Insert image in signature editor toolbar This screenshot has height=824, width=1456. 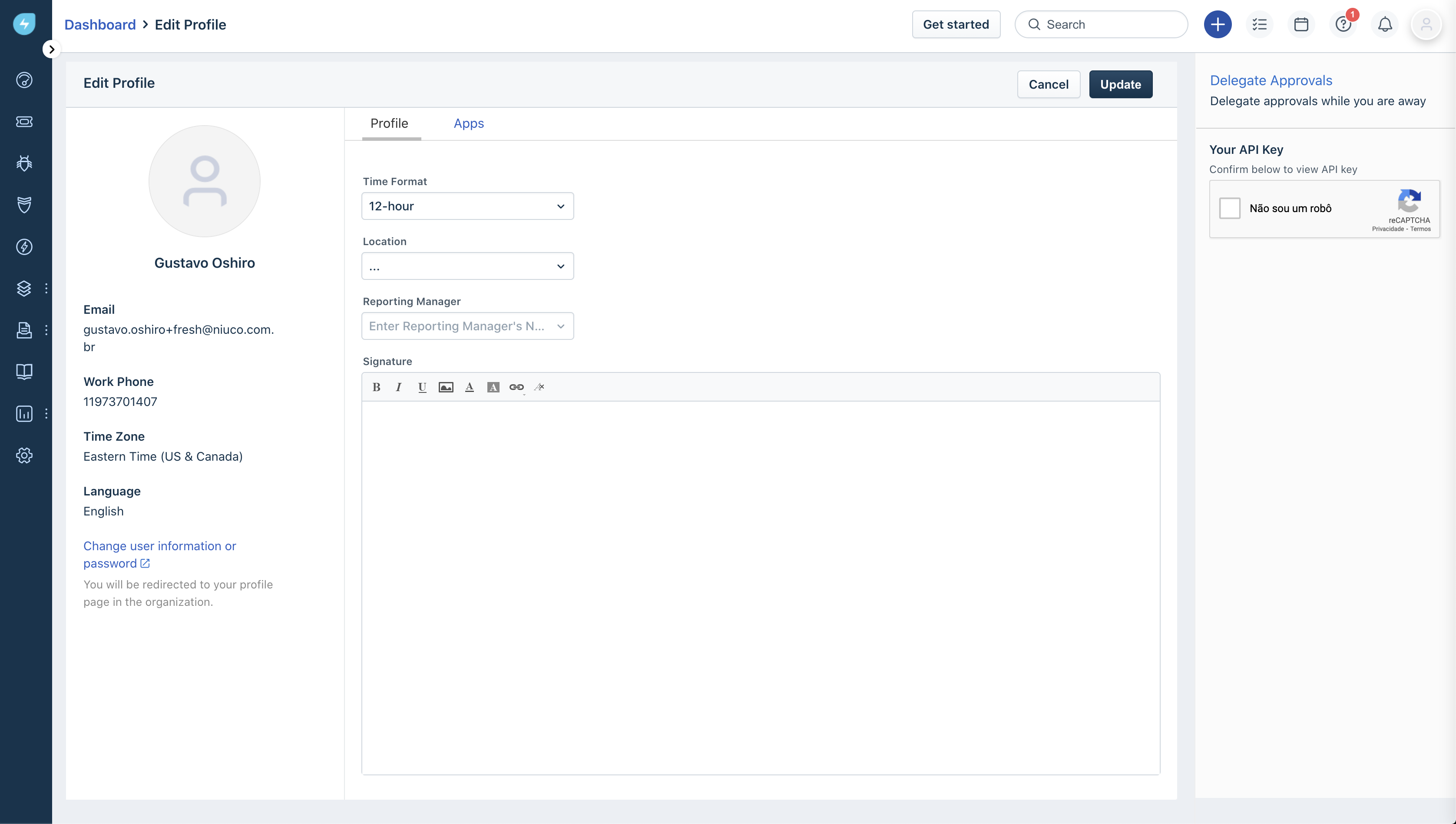[446, 387]
